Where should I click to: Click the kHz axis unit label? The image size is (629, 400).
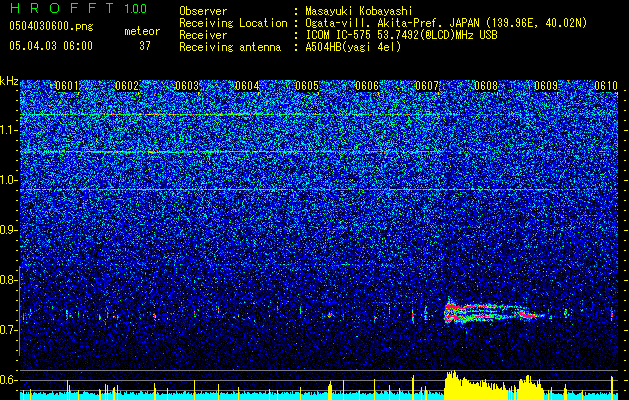(9, 81)
